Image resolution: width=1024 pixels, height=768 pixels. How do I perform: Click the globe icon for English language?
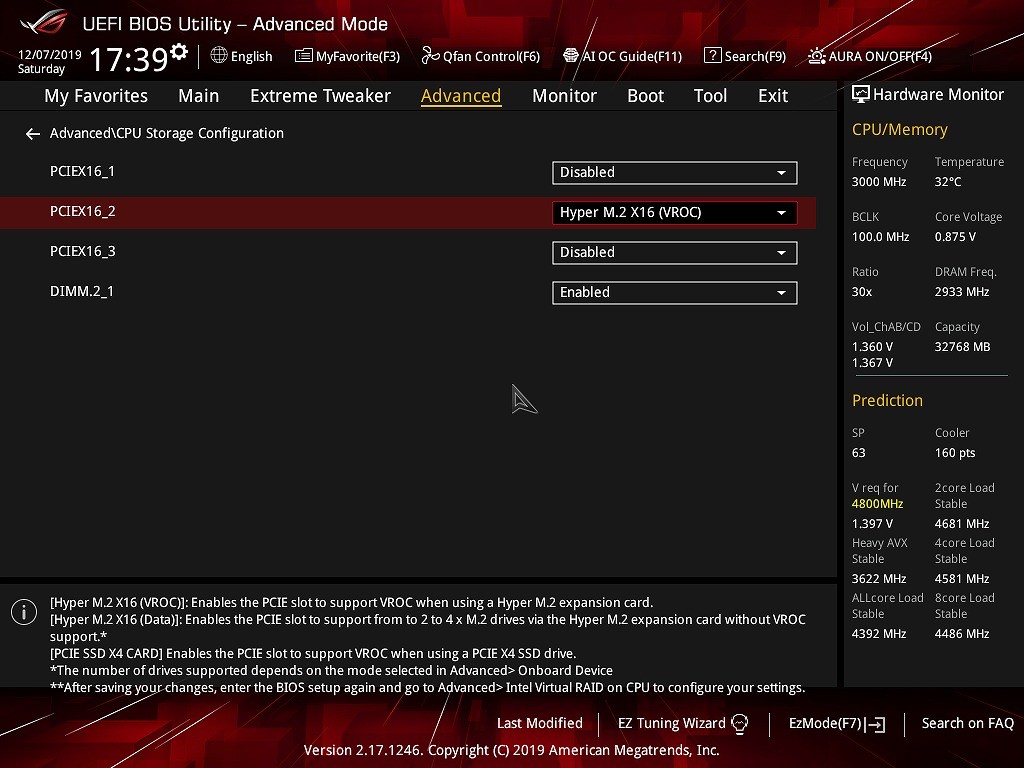pos(219,56)
